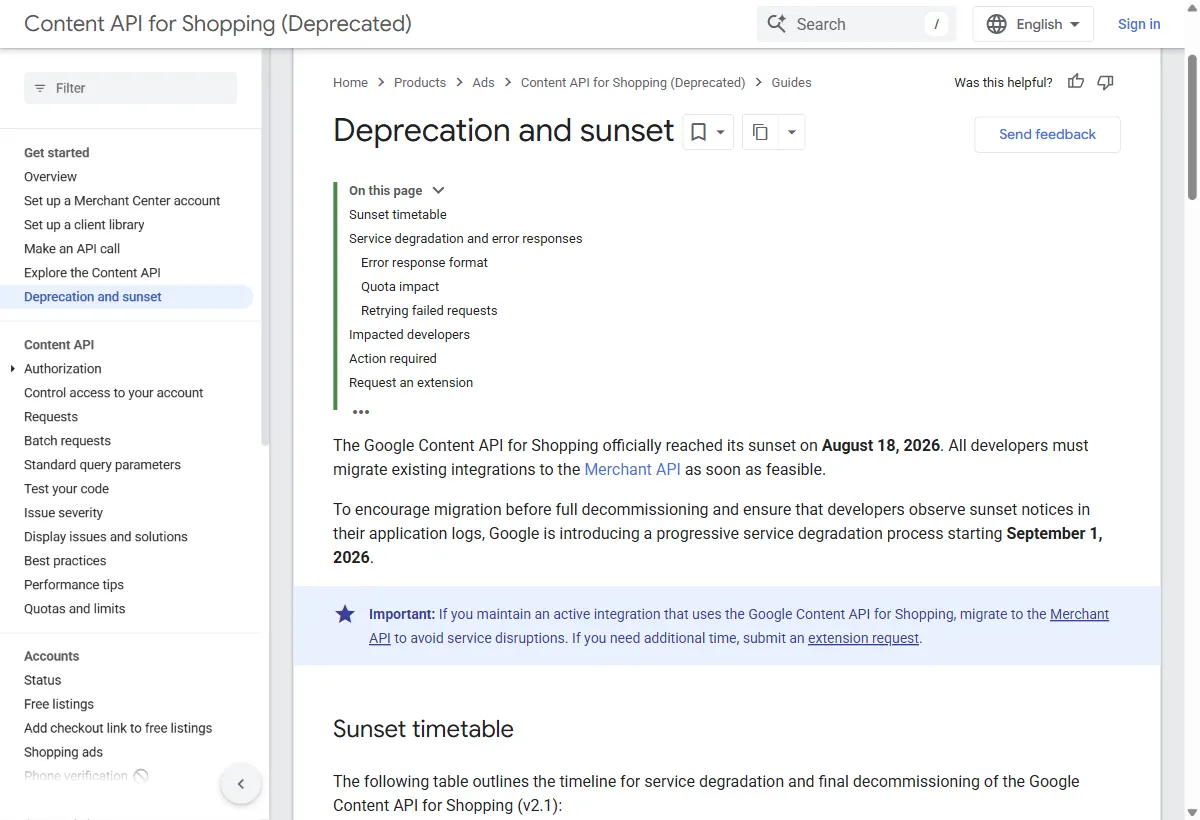
Task: Open Issue severity page
Action: (63, 512)
